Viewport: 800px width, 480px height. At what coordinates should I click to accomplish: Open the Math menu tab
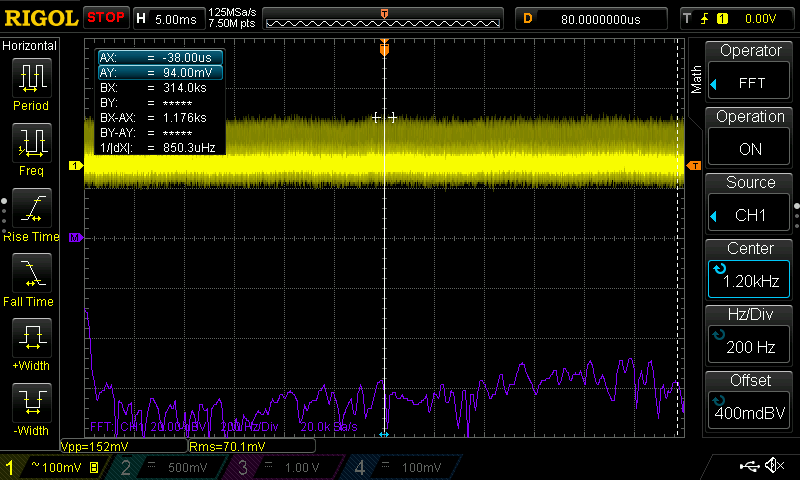tap(696, 79)
